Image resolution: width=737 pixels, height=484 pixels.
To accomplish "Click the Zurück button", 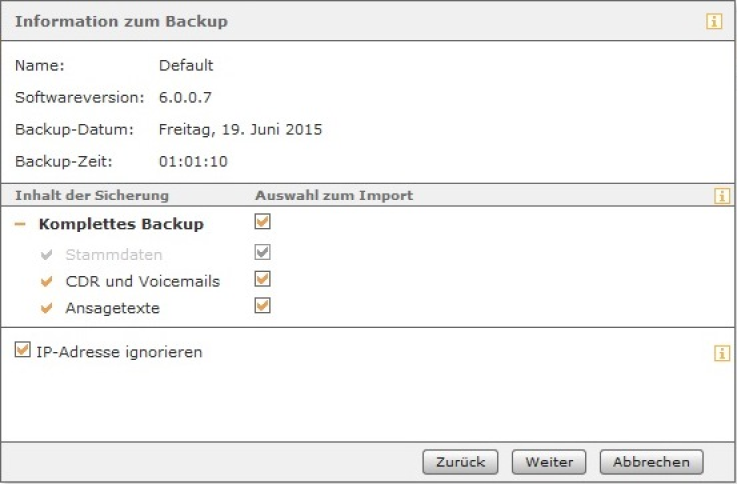I will [460, 462].
